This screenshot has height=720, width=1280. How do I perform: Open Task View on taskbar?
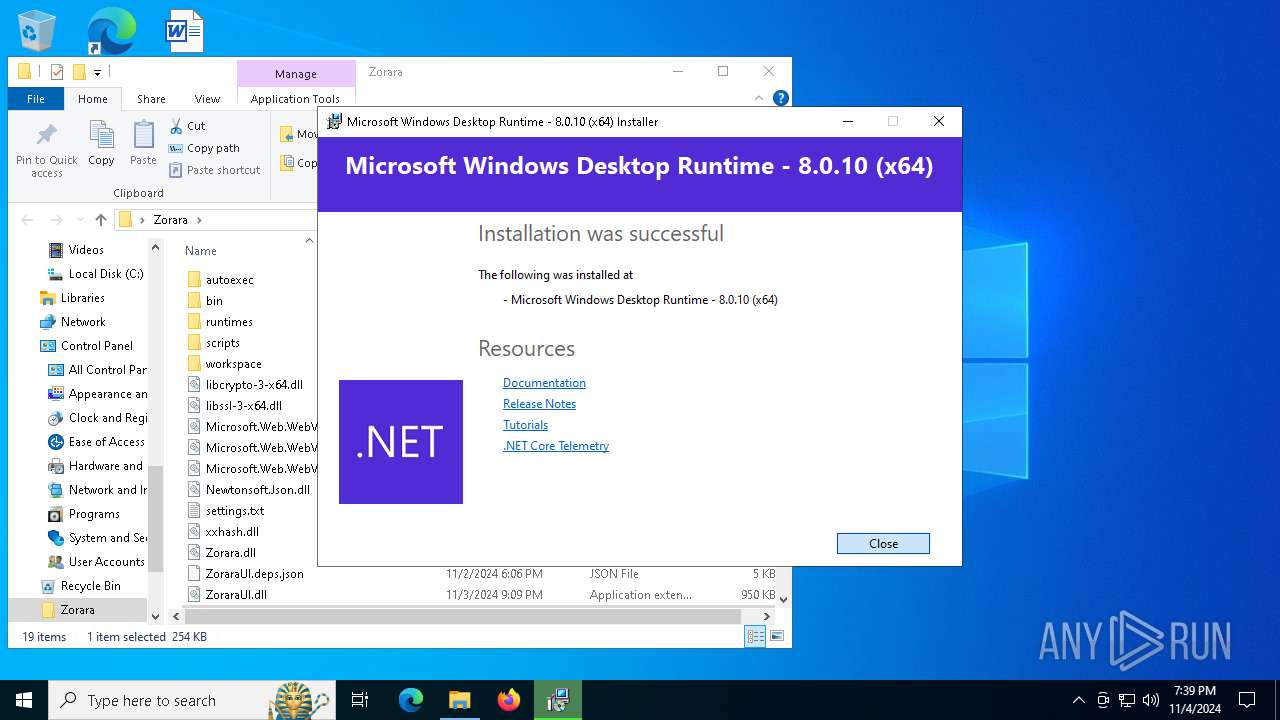pos(360,700)
